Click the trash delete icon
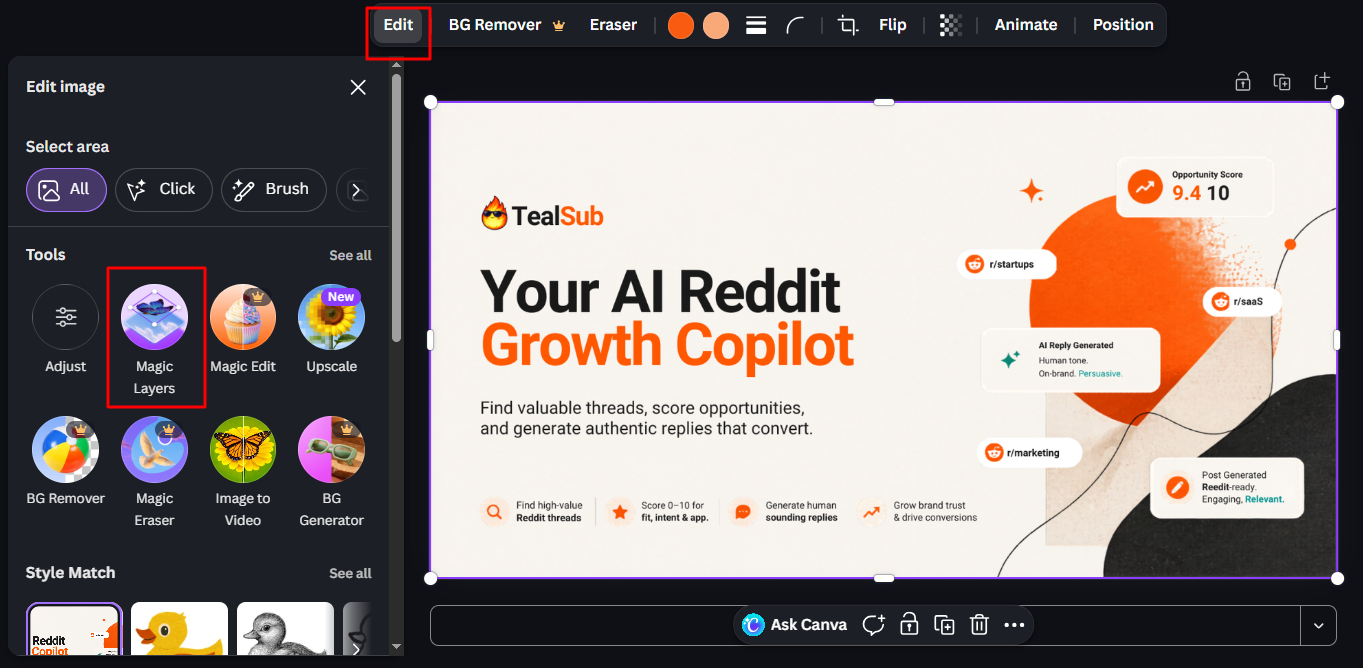Viewport: 1363px width, 668px height. point(979,625)
